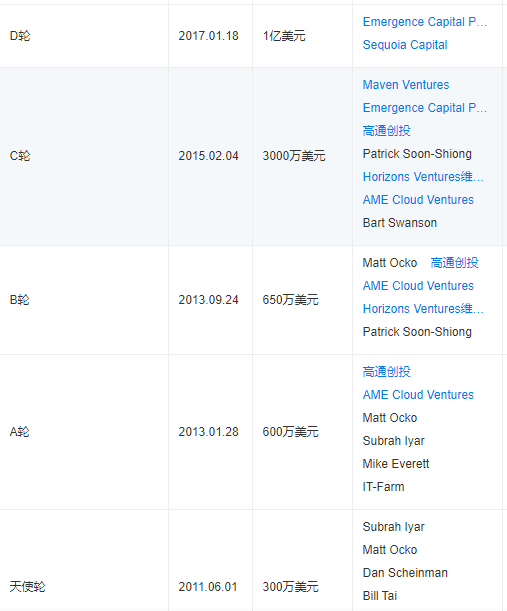Open Emergence Capital P... link in C轮 row

pos(424,108)
